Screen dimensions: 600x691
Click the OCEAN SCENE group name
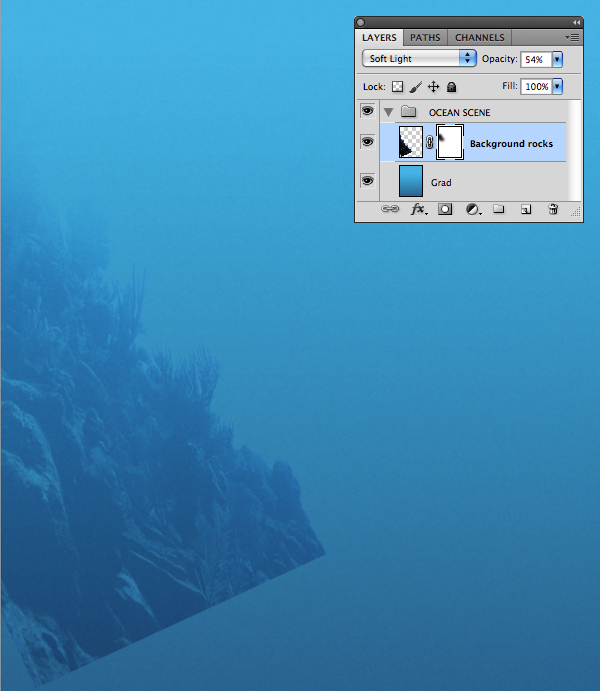point(459,112)
